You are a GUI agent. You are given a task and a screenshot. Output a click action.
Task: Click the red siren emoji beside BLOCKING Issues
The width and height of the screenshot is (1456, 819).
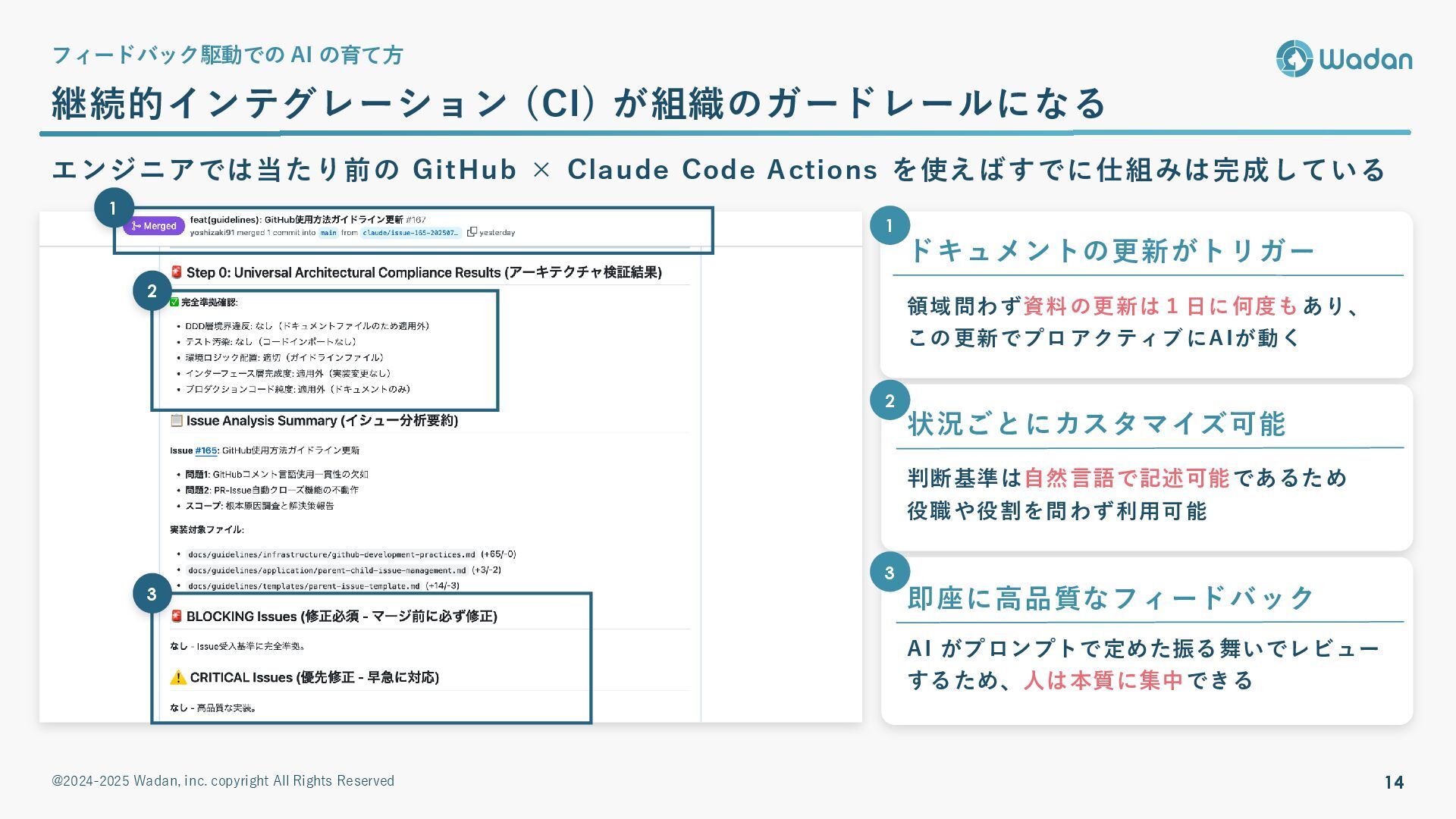click(177, 616)
